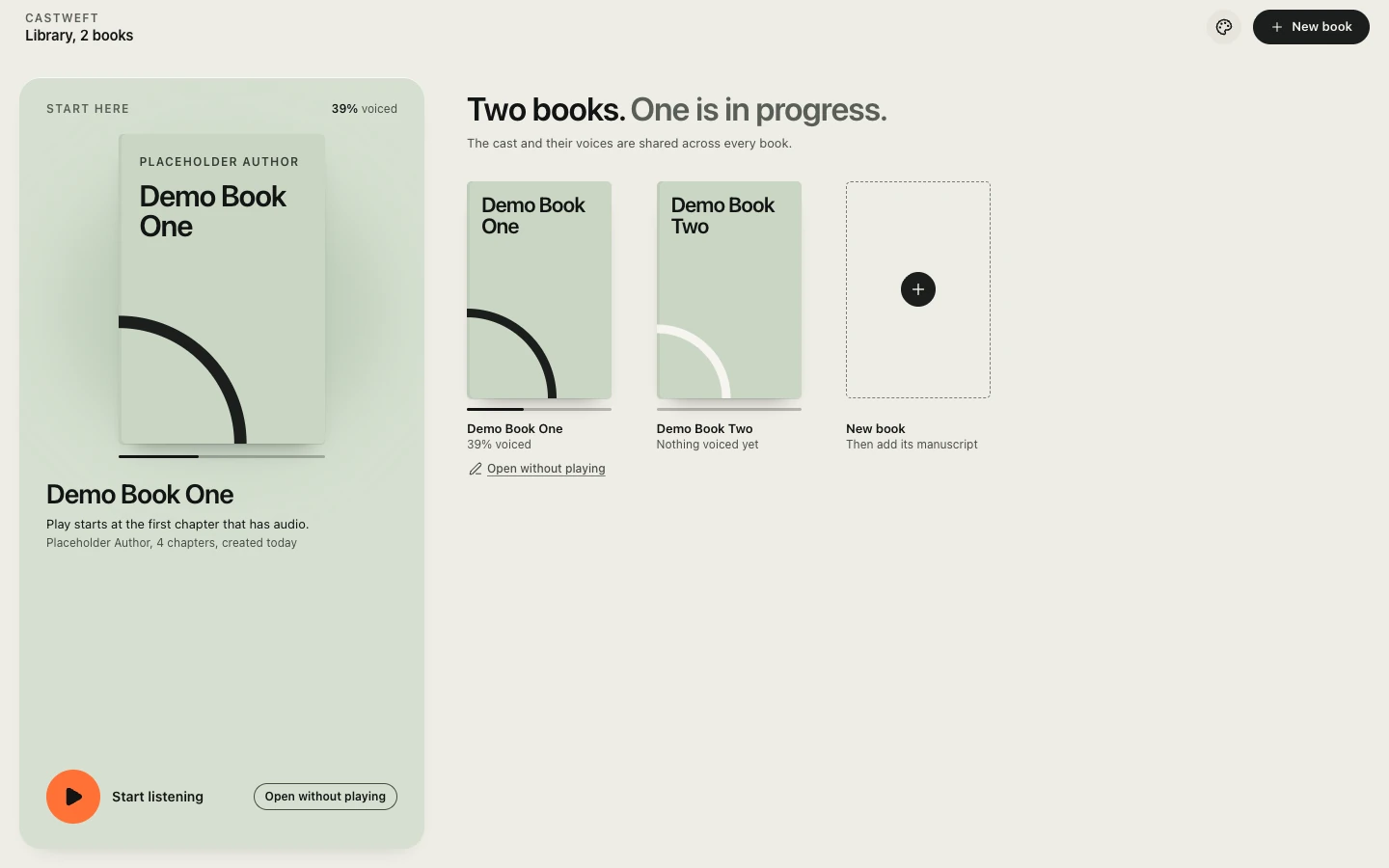
Task: Click 'Two books. One is in progress.' headline
Action: pyautogui.click(x=677, y=110)
